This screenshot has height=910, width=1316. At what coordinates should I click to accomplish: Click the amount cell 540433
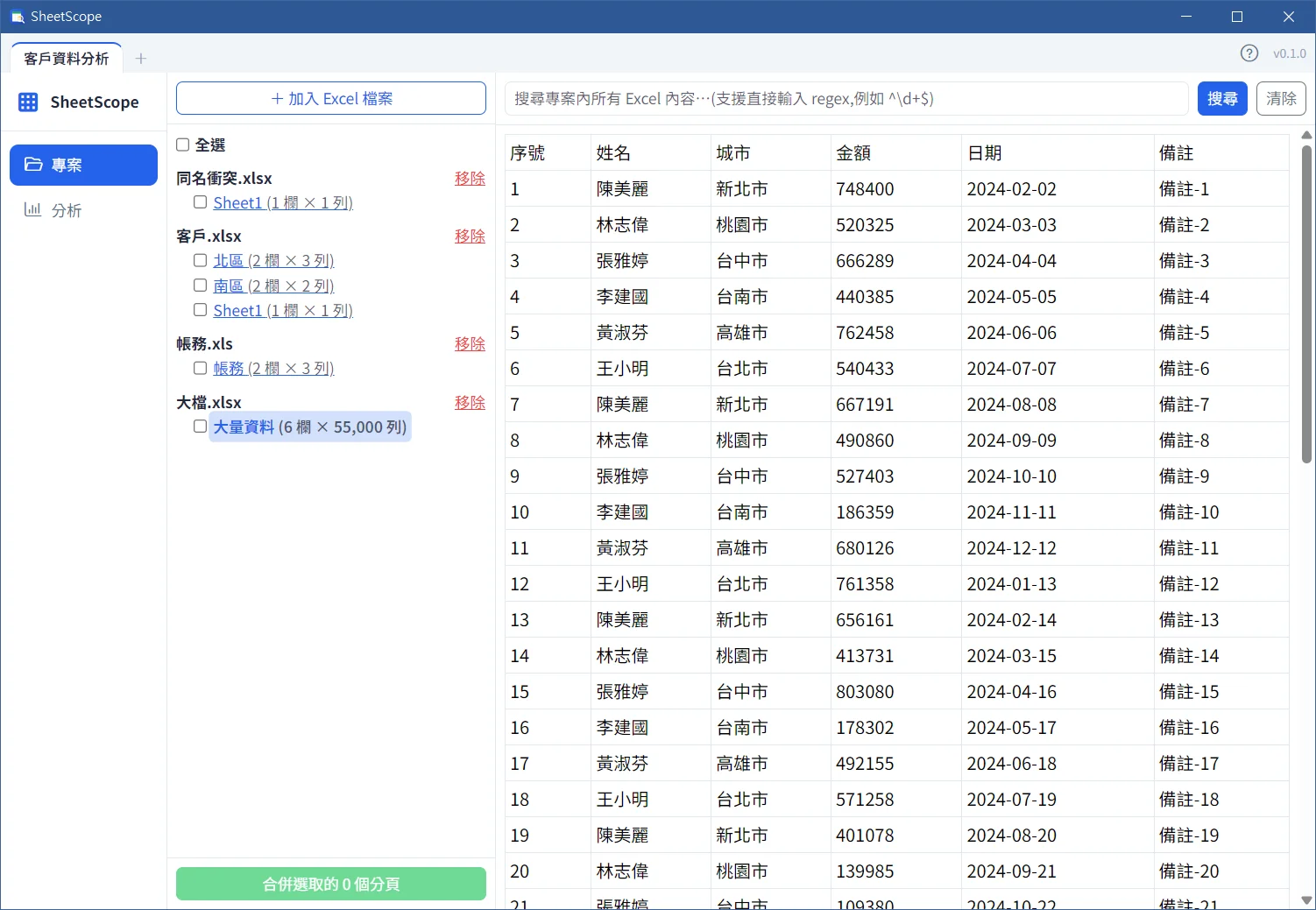pos(895,368)
